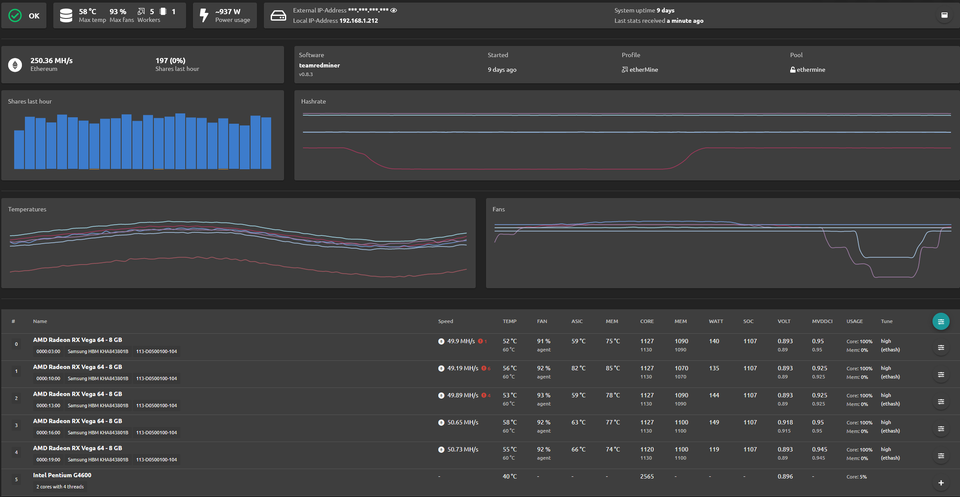Click the plus button on Pentium G4600 row
This screenshot has width=960, height=497.
coord(941,483)
